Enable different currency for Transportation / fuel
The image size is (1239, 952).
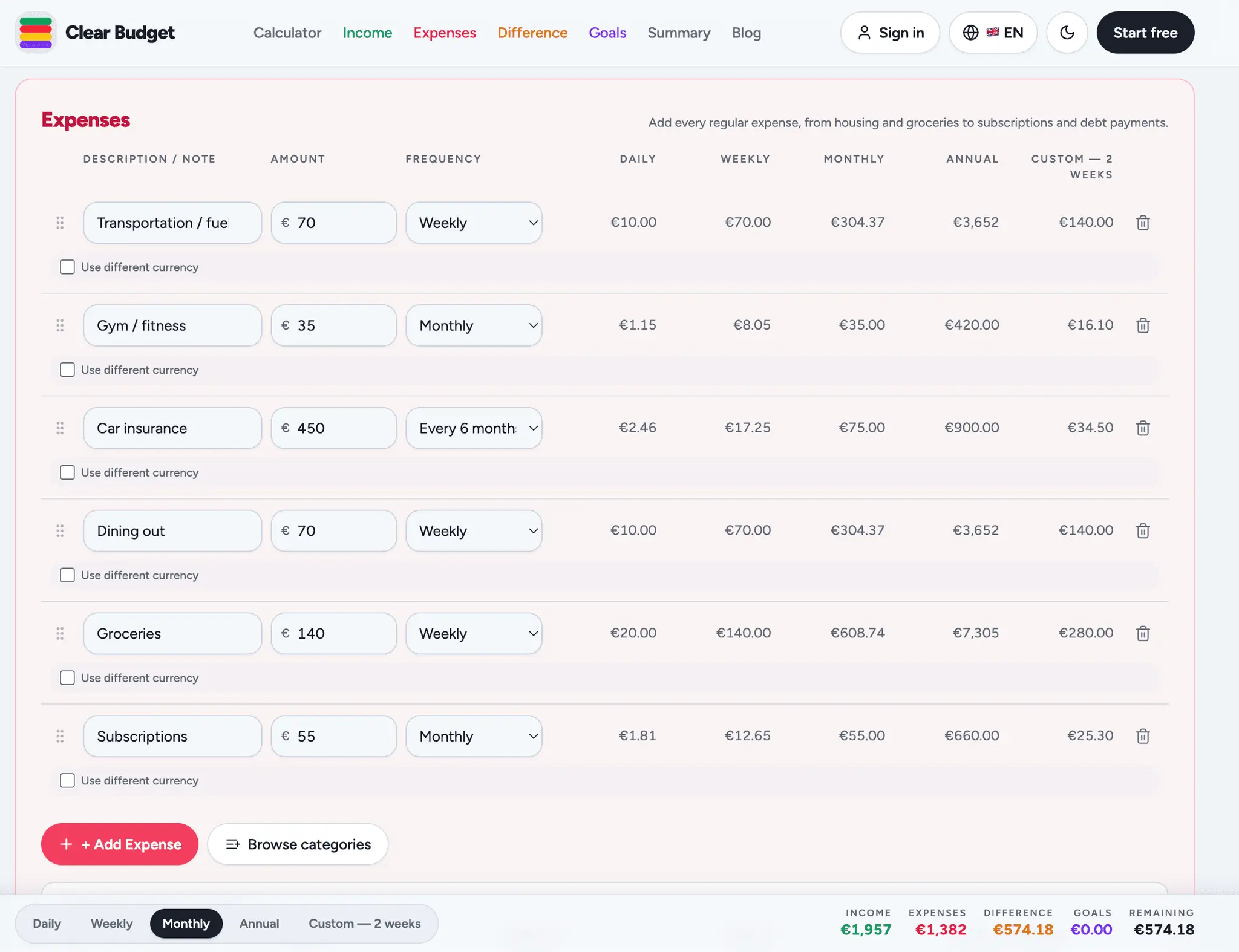point(67,267)
